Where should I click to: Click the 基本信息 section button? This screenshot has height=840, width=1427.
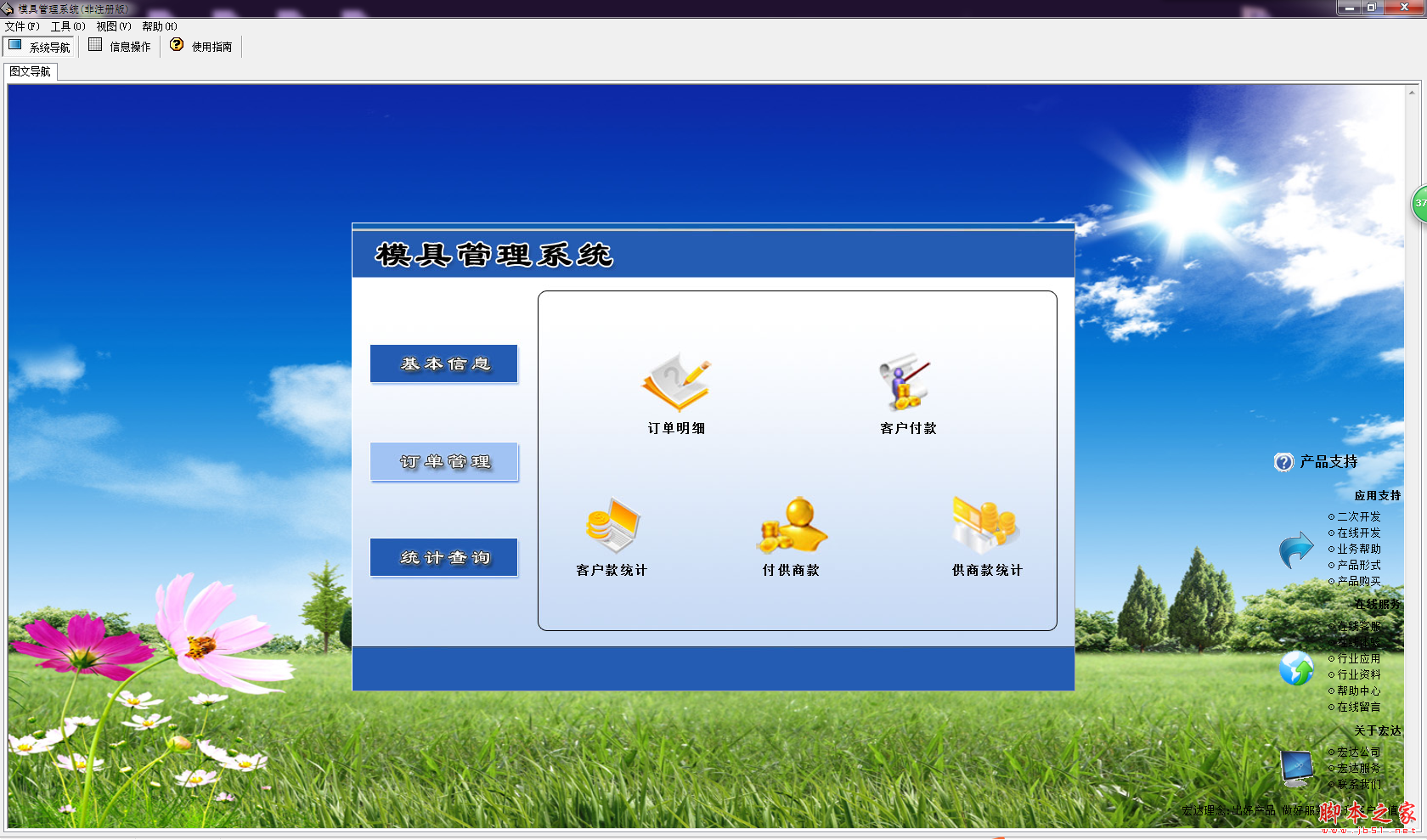tap(443, 364)
